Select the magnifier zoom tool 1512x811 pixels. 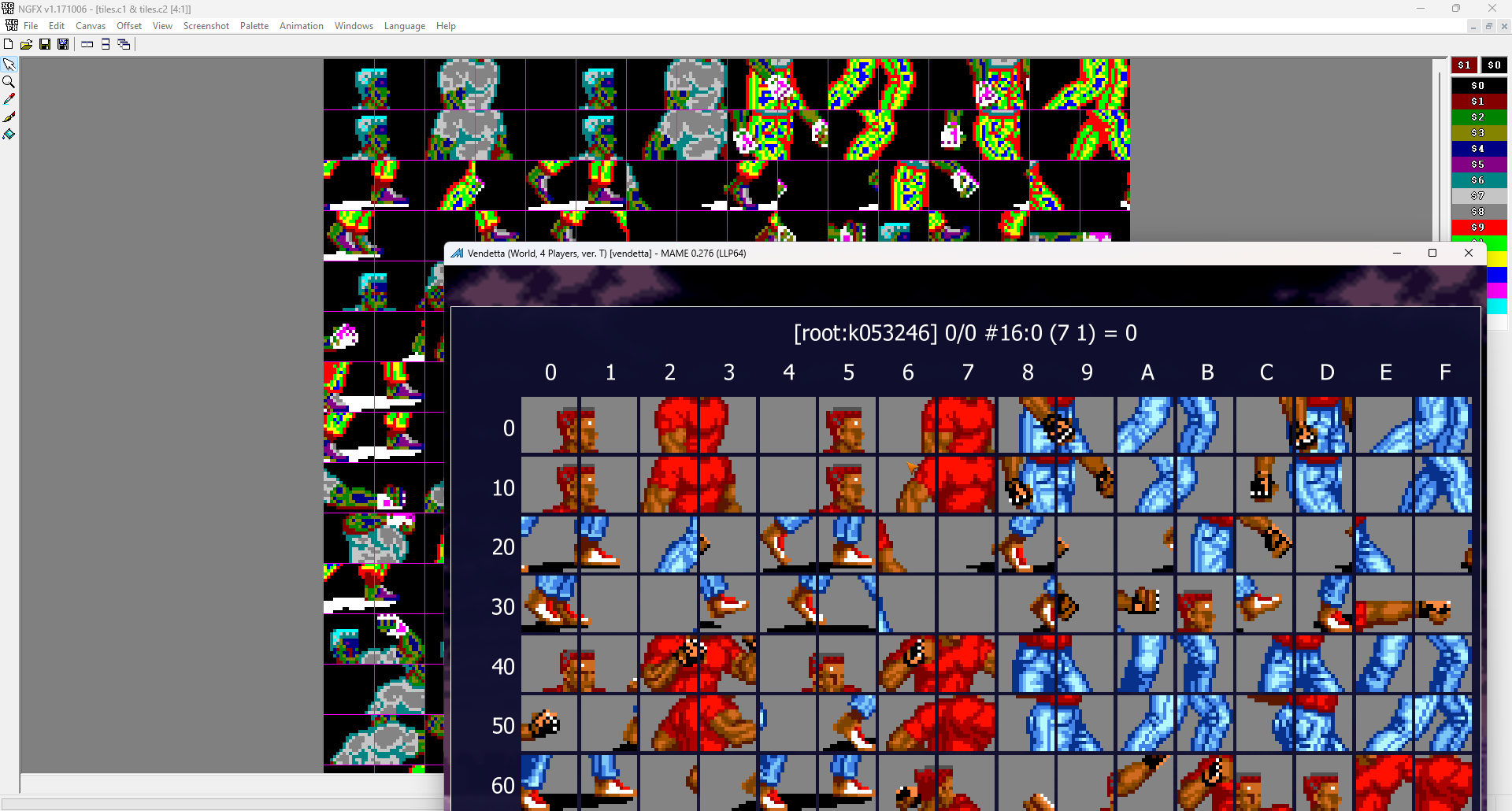coord(9,82)
